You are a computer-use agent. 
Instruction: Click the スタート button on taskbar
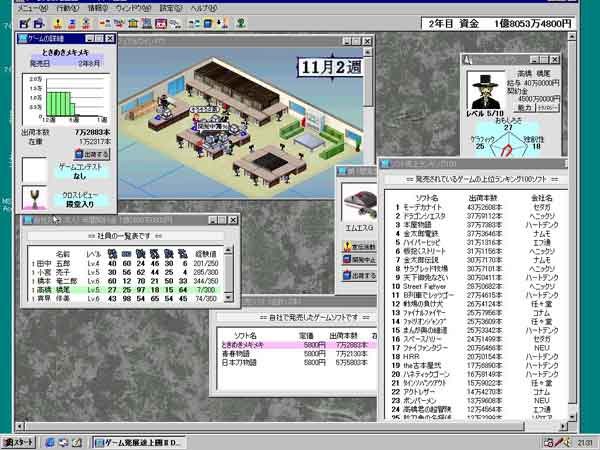click(20, 441)
